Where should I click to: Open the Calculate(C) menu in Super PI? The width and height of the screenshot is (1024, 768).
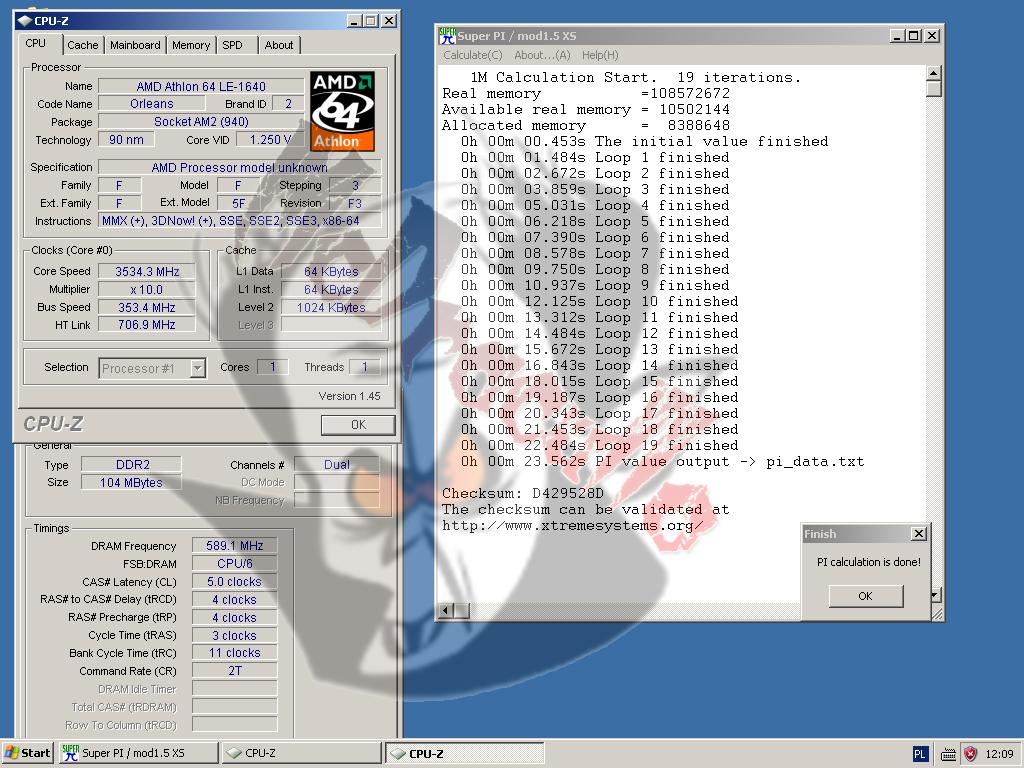[x=473, y=56]
